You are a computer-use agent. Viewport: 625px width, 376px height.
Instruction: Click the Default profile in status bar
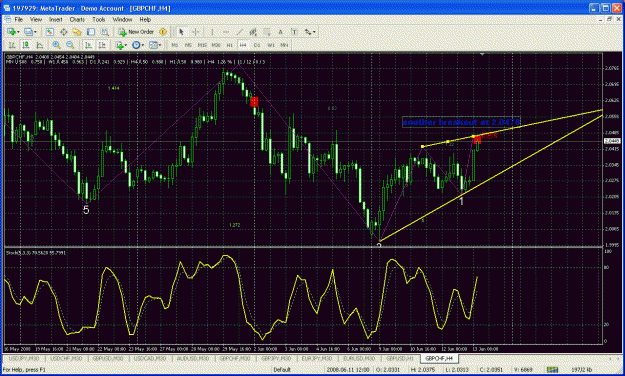(x=282, y=370)
